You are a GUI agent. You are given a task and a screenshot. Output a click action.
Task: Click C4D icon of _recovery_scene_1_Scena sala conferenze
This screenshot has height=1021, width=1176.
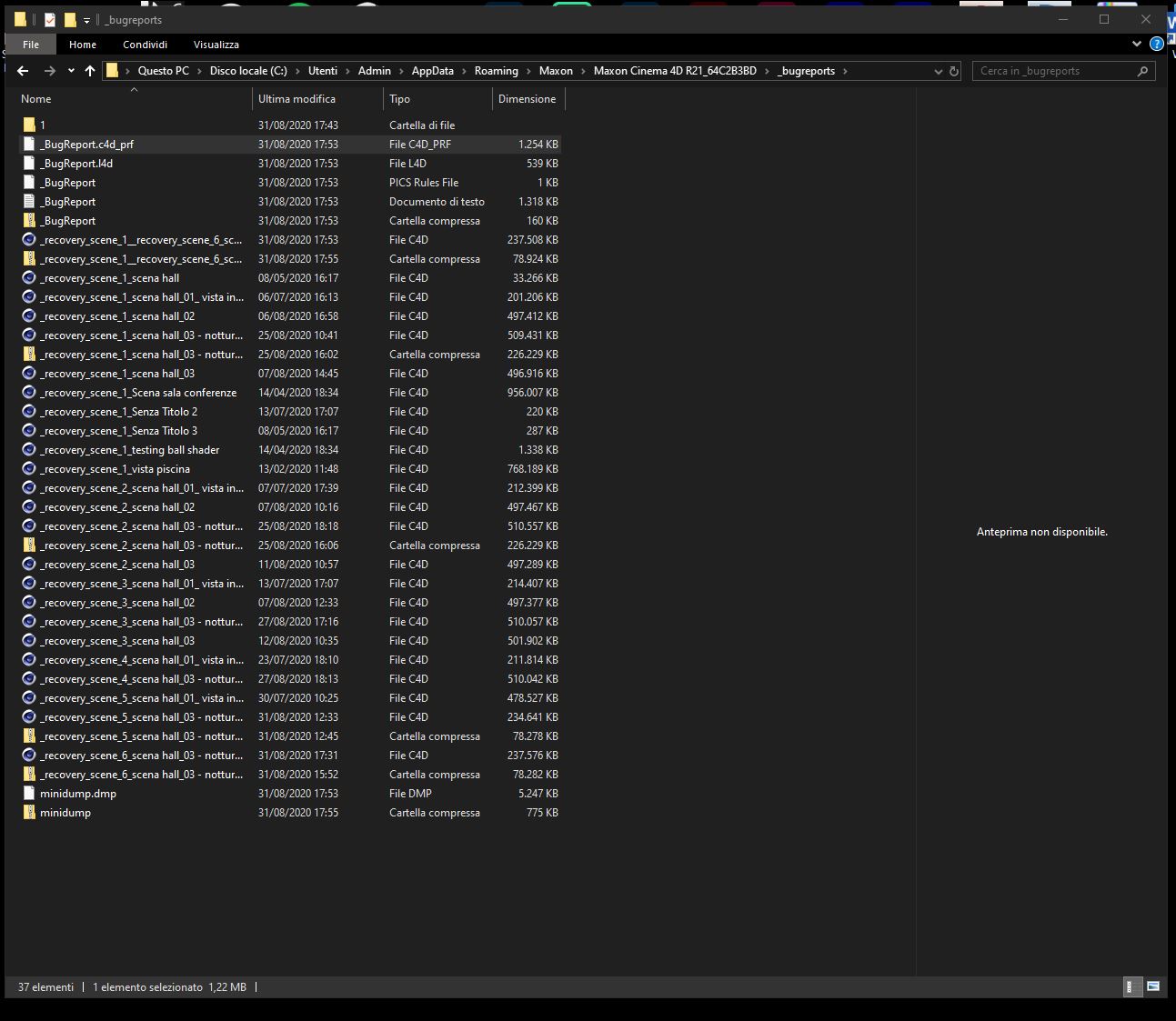tap(29, 392)
